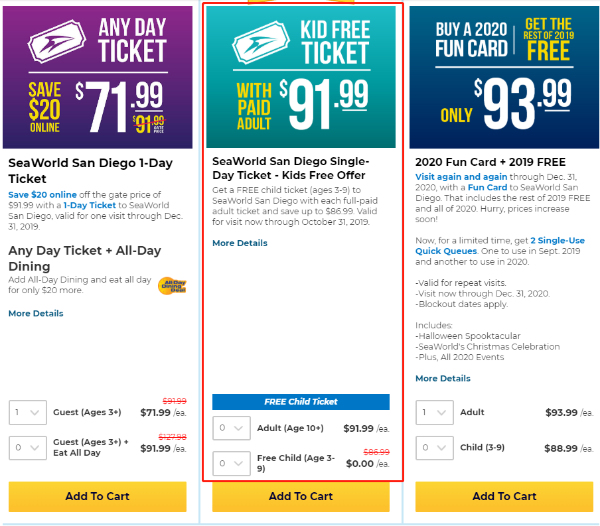Add the Any Day Ticket to cart
Screen dimensions: 600x526
98,497
